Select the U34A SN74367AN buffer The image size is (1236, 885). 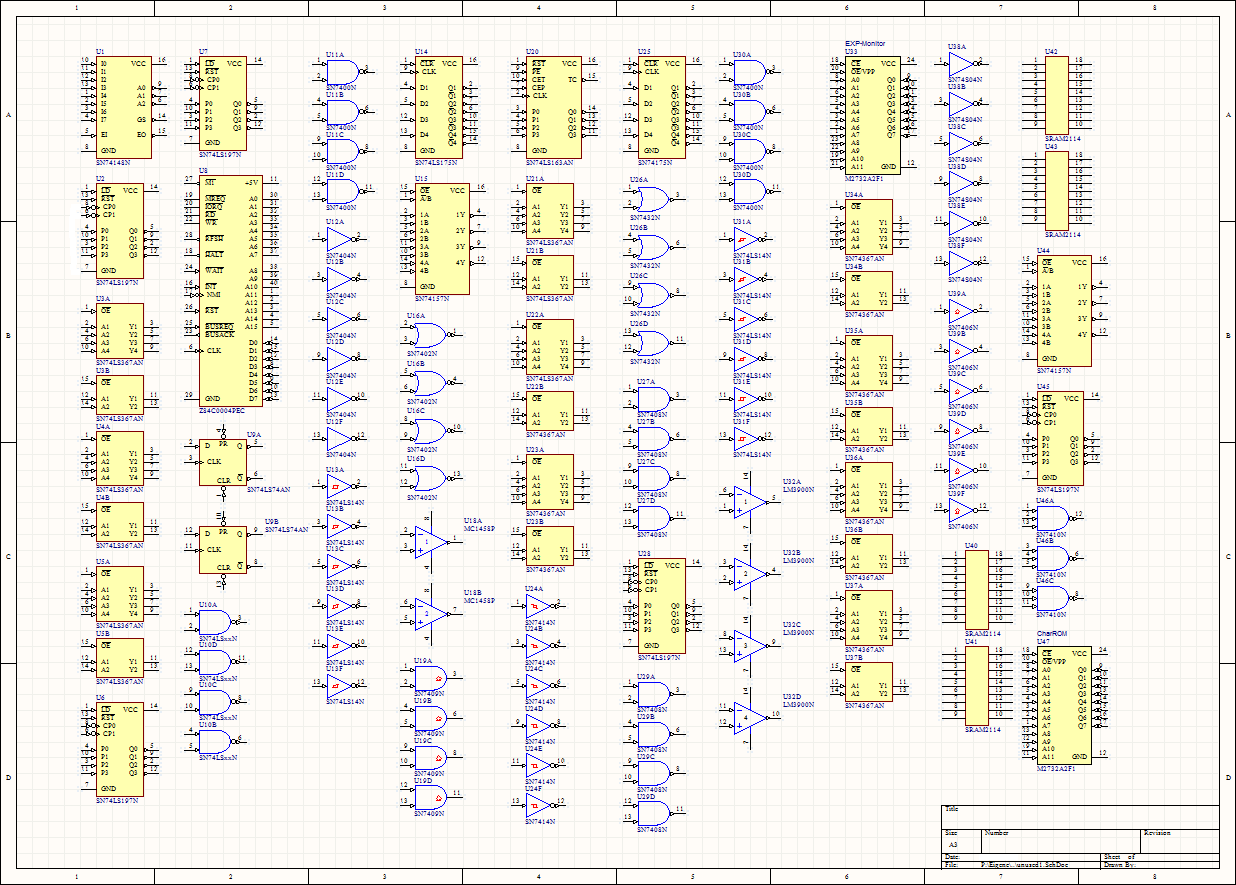(869, 227)
